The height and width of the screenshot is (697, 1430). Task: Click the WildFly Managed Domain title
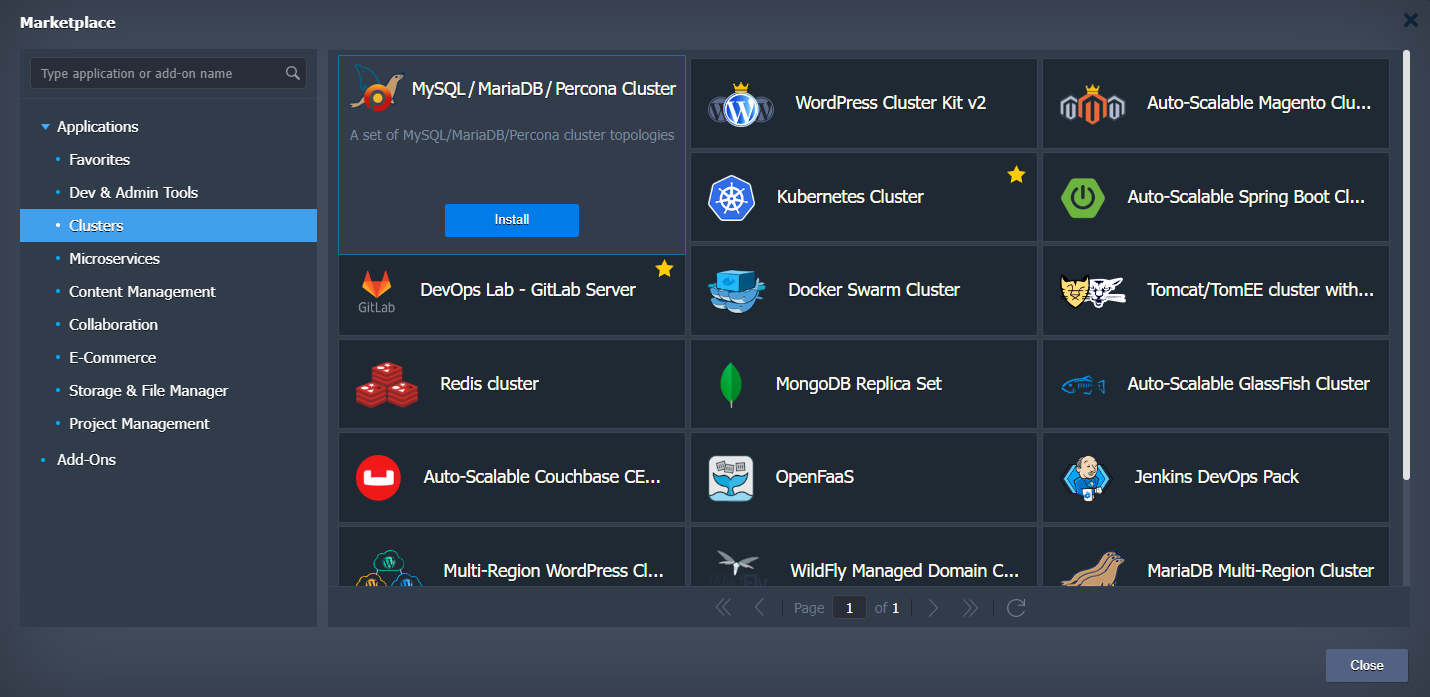(905, 571)
